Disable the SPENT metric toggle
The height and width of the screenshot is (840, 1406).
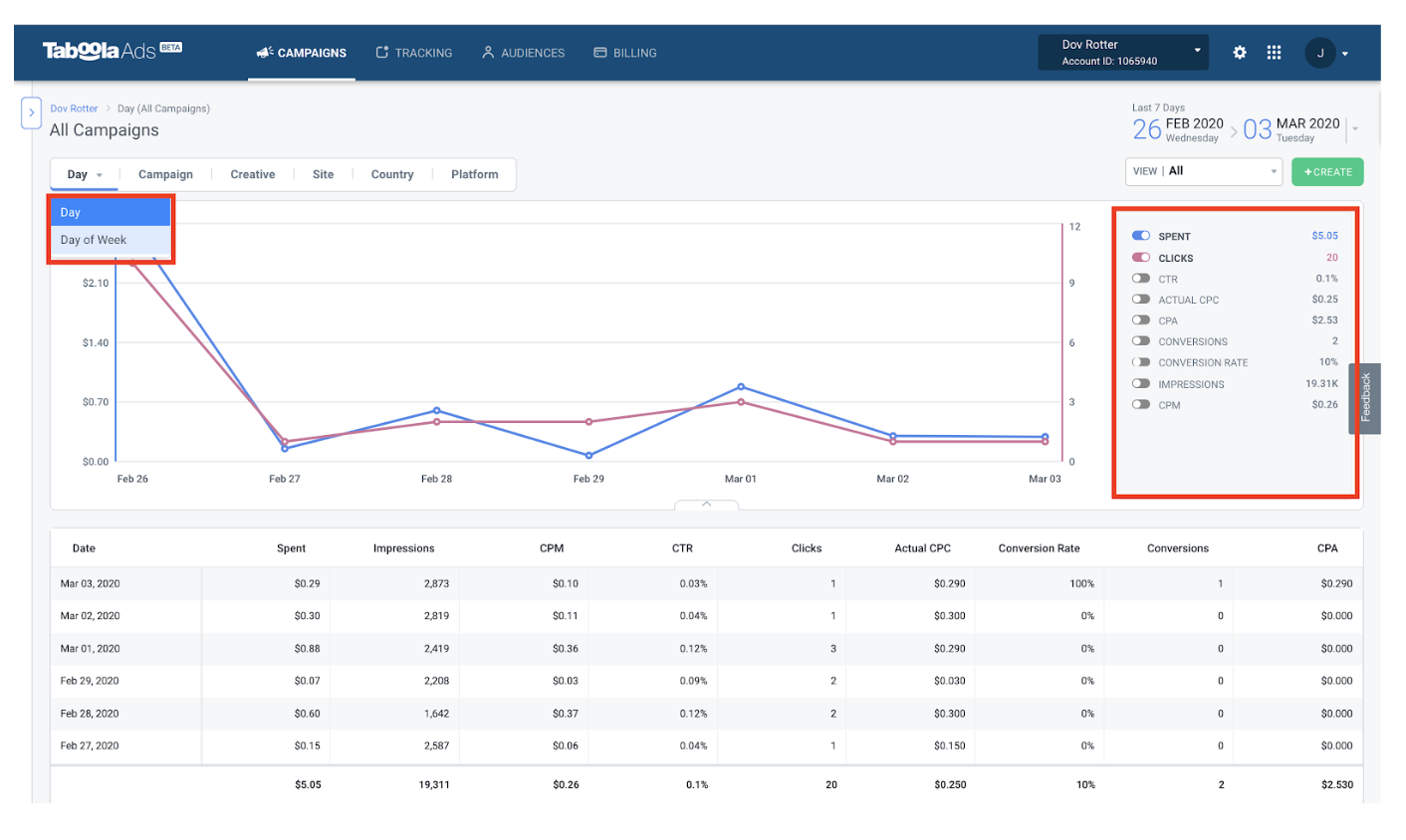point(1140,236)
